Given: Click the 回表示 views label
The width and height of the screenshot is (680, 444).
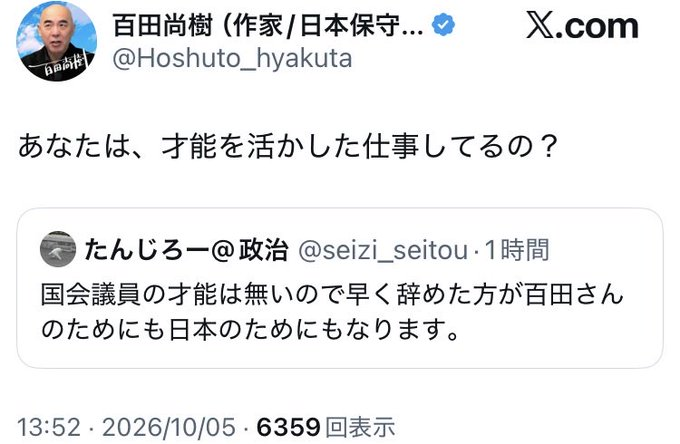Looking at the screenshot, I should tap(360, 427).
